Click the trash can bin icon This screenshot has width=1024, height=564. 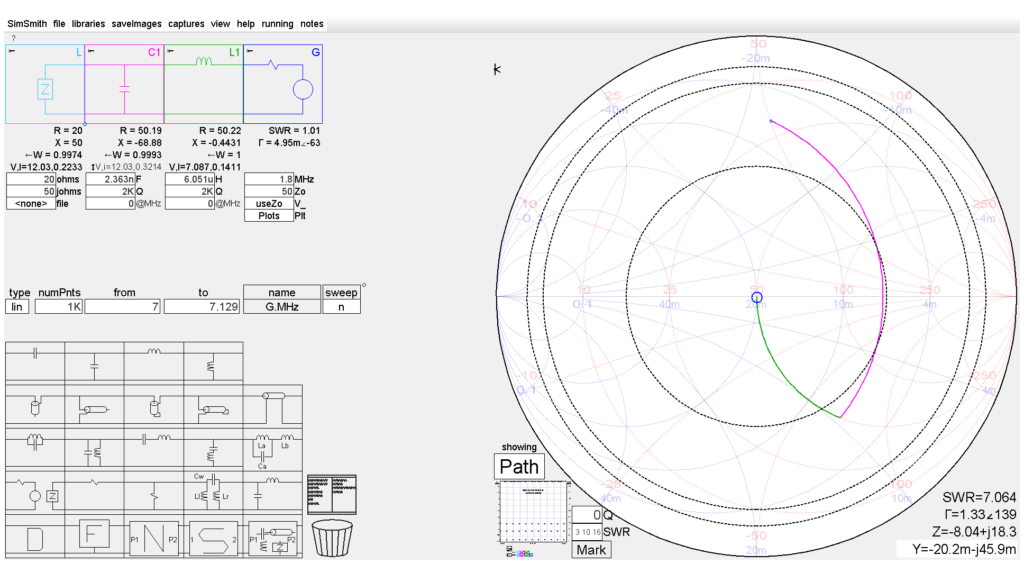332,537
